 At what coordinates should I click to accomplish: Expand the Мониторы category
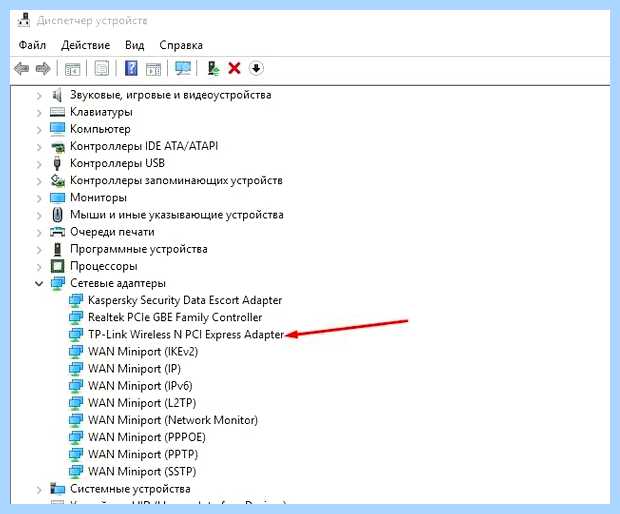click(39, 198)
